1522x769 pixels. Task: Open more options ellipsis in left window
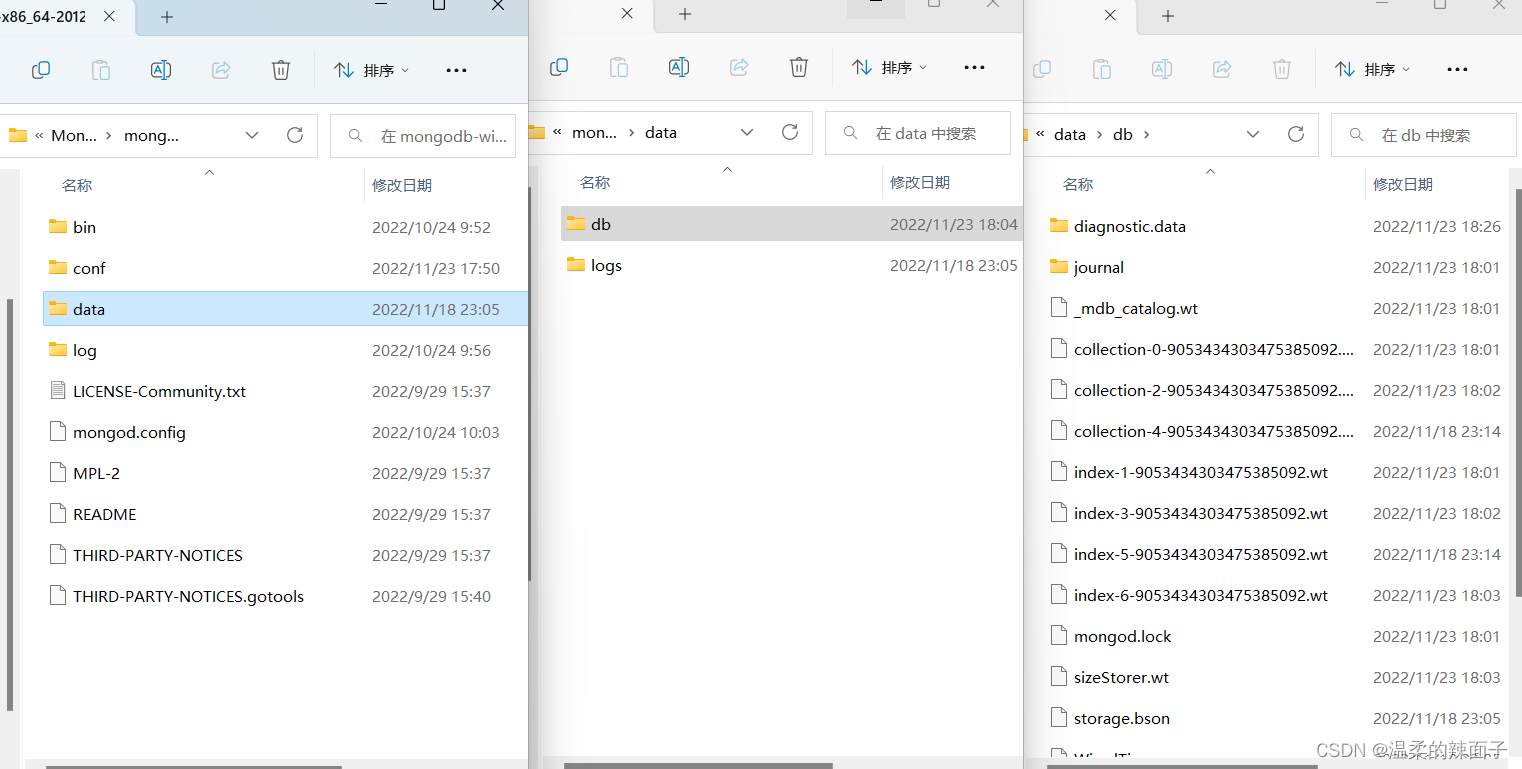456,70
